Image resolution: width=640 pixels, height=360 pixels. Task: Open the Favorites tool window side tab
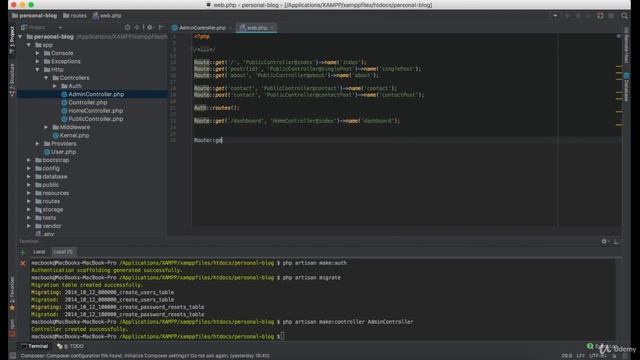(x=12, y=293)
